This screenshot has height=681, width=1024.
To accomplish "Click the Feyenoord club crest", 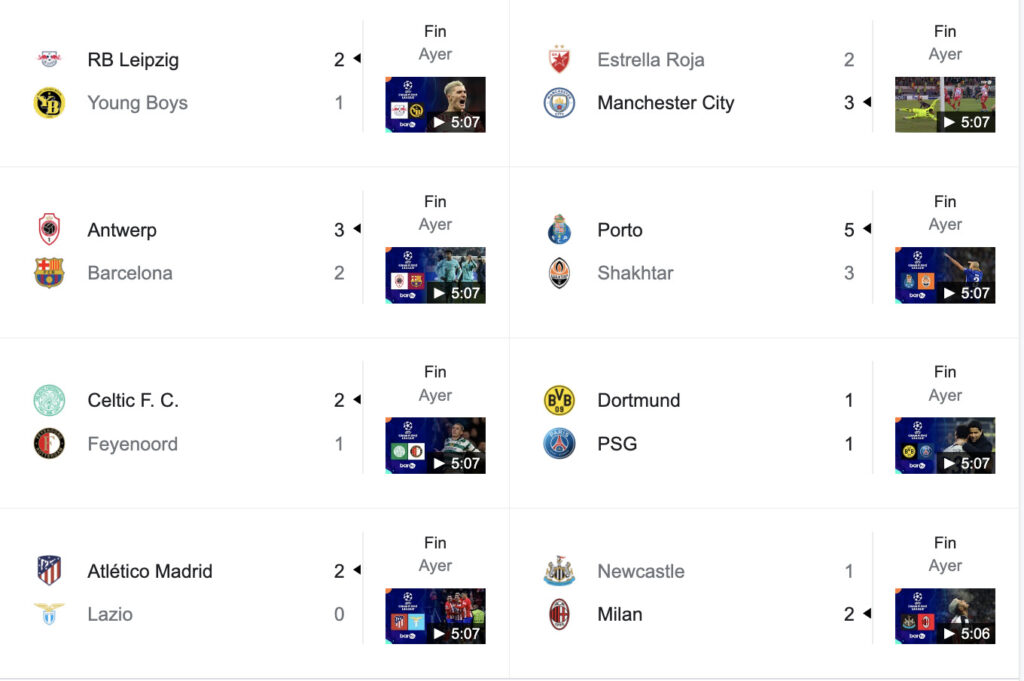I will (49, 443).
